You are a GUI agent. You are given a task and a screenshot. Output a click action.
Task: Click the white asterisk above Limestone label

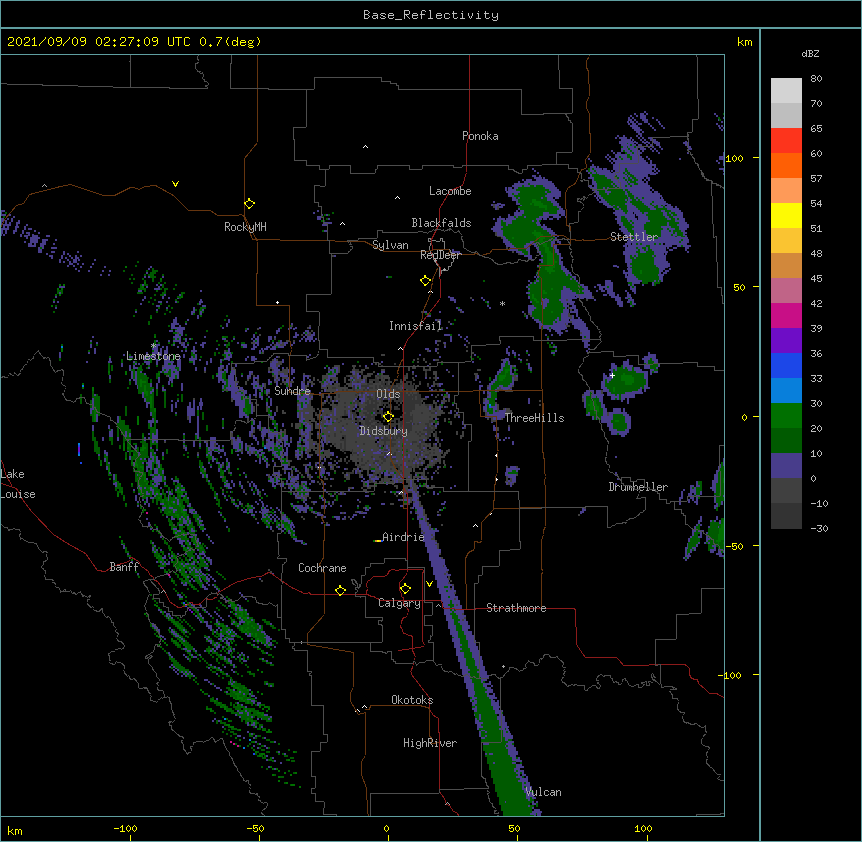[153, 346]
